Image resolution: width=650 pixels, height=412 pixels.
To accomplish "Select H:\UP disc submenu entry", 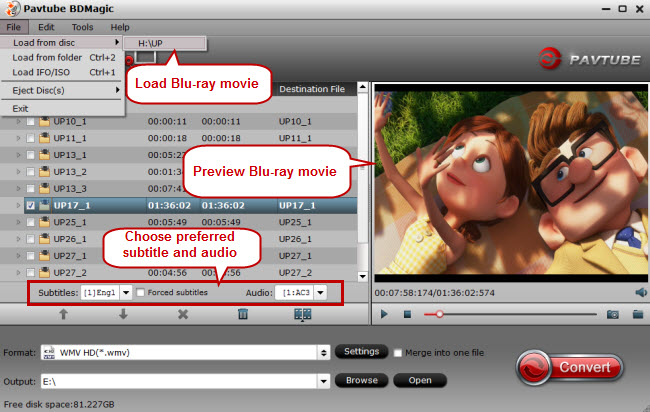I will pos(165,43).
